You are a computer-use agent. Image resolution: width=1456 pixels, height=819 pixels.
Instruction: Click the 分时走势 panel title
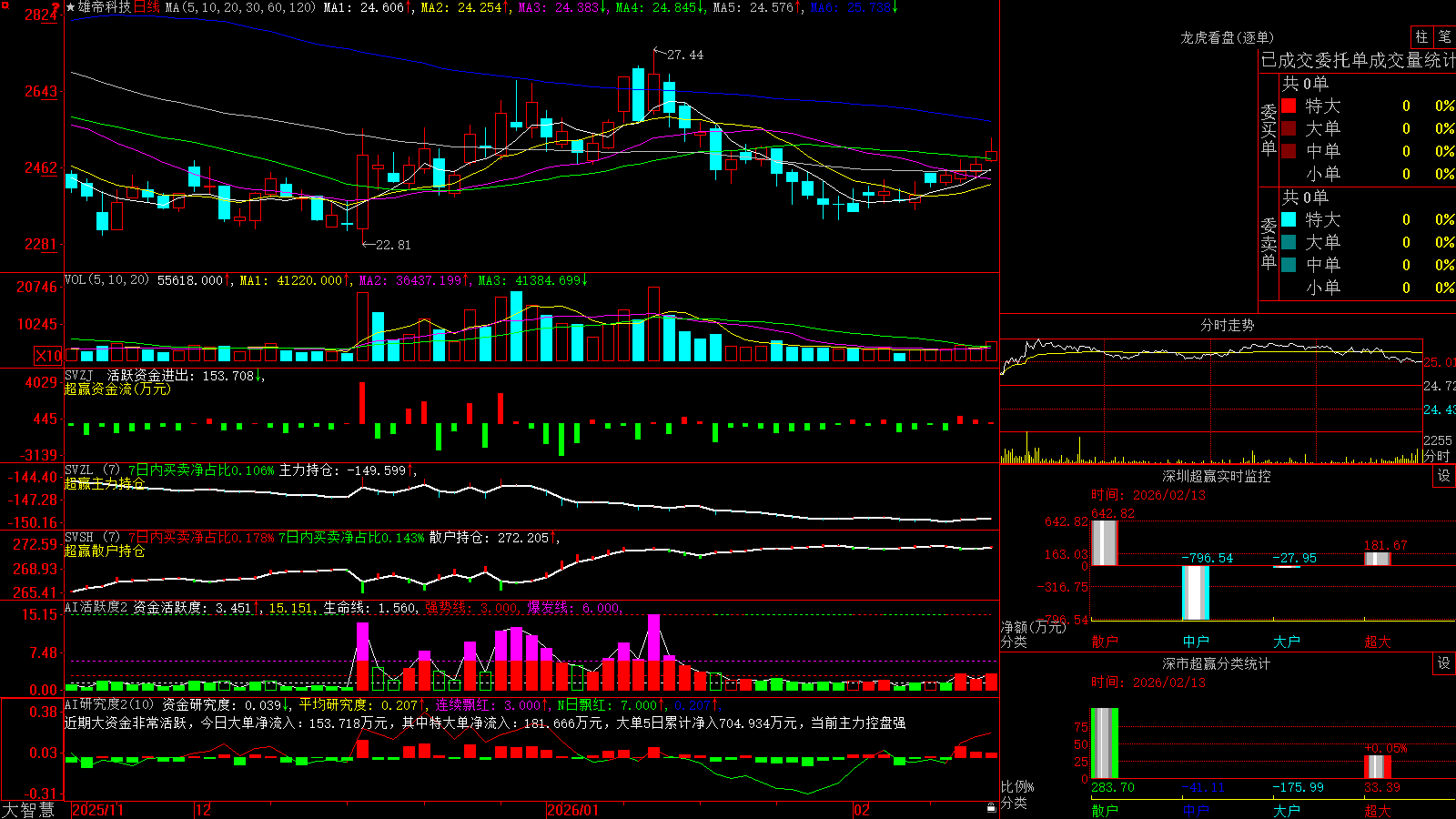coord(1227,325)
